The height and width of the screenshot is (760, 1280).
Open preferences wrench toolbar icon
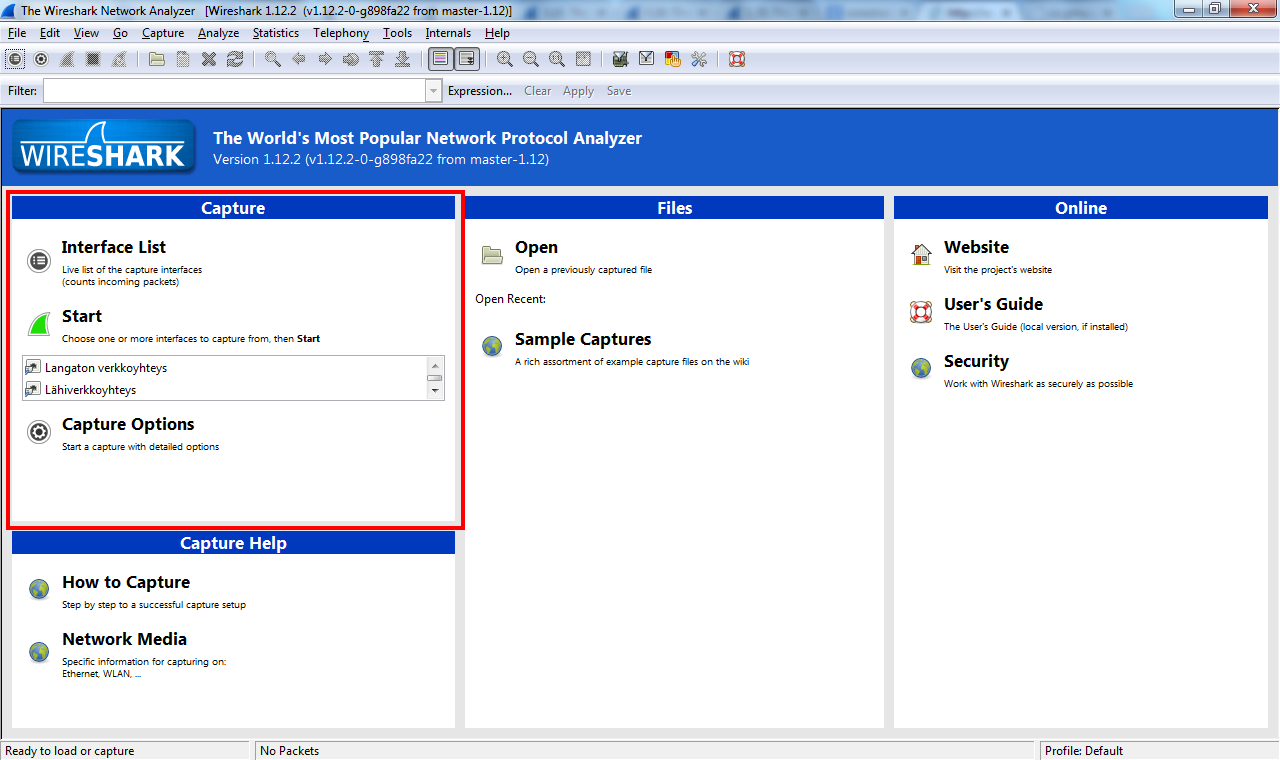pyautogui.click(x=699, y=59)
